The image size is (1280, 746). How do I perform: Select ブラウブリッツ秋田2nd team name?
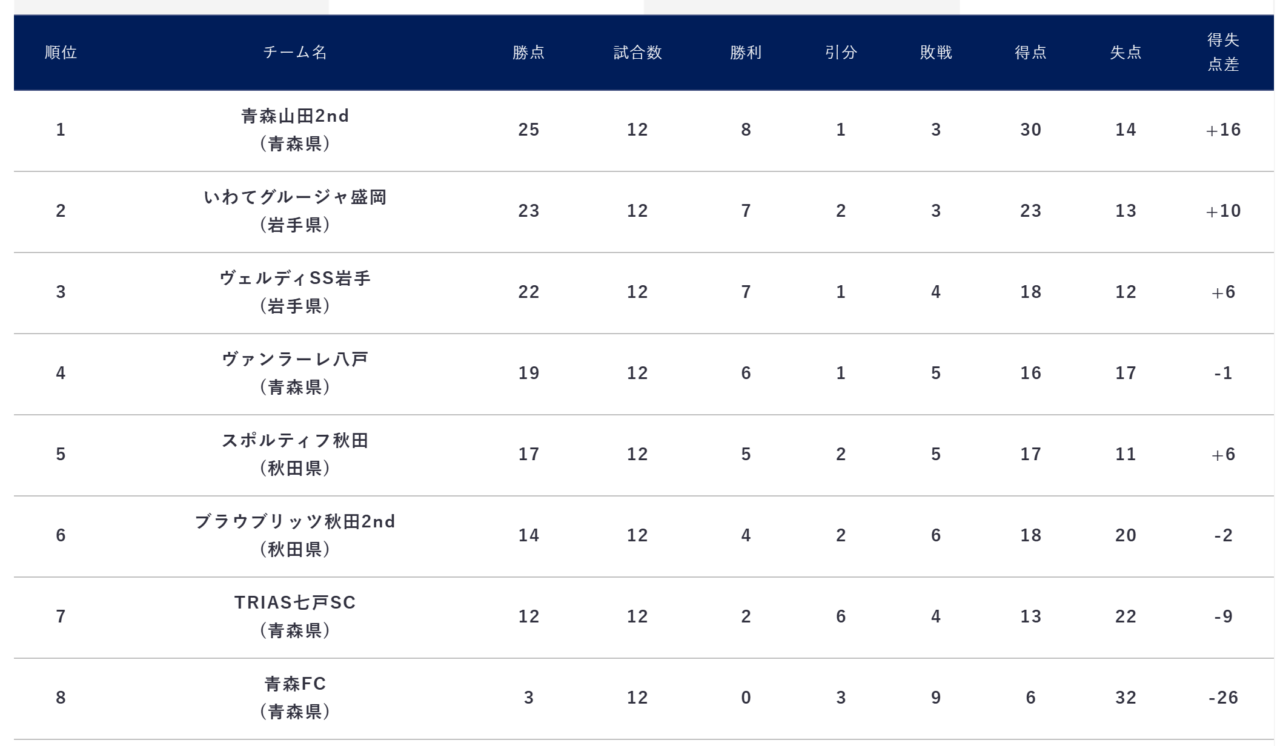point(295,522)
